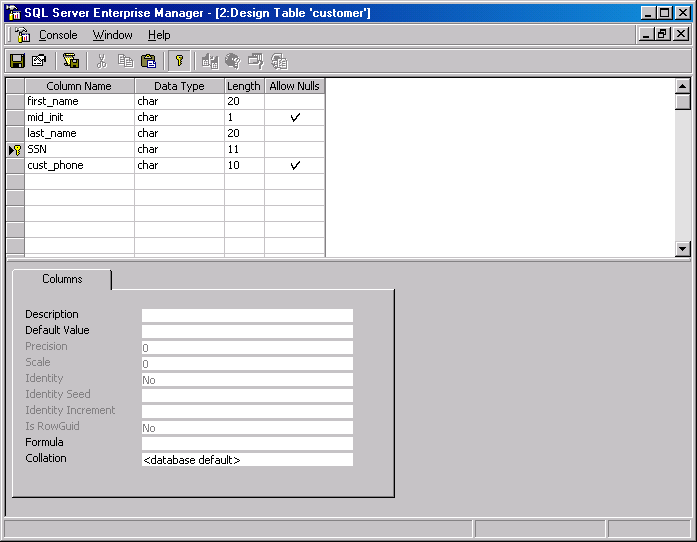Open the Window menu
This screenshot has height=542, width=697.
coord(112,35)
